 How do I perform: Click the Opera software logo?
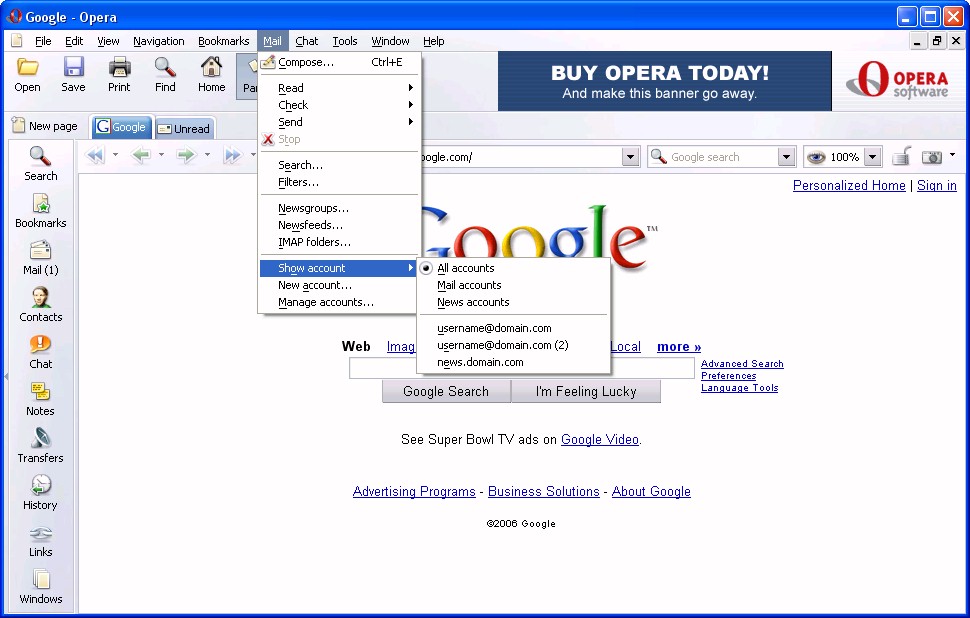coord(897,80)
